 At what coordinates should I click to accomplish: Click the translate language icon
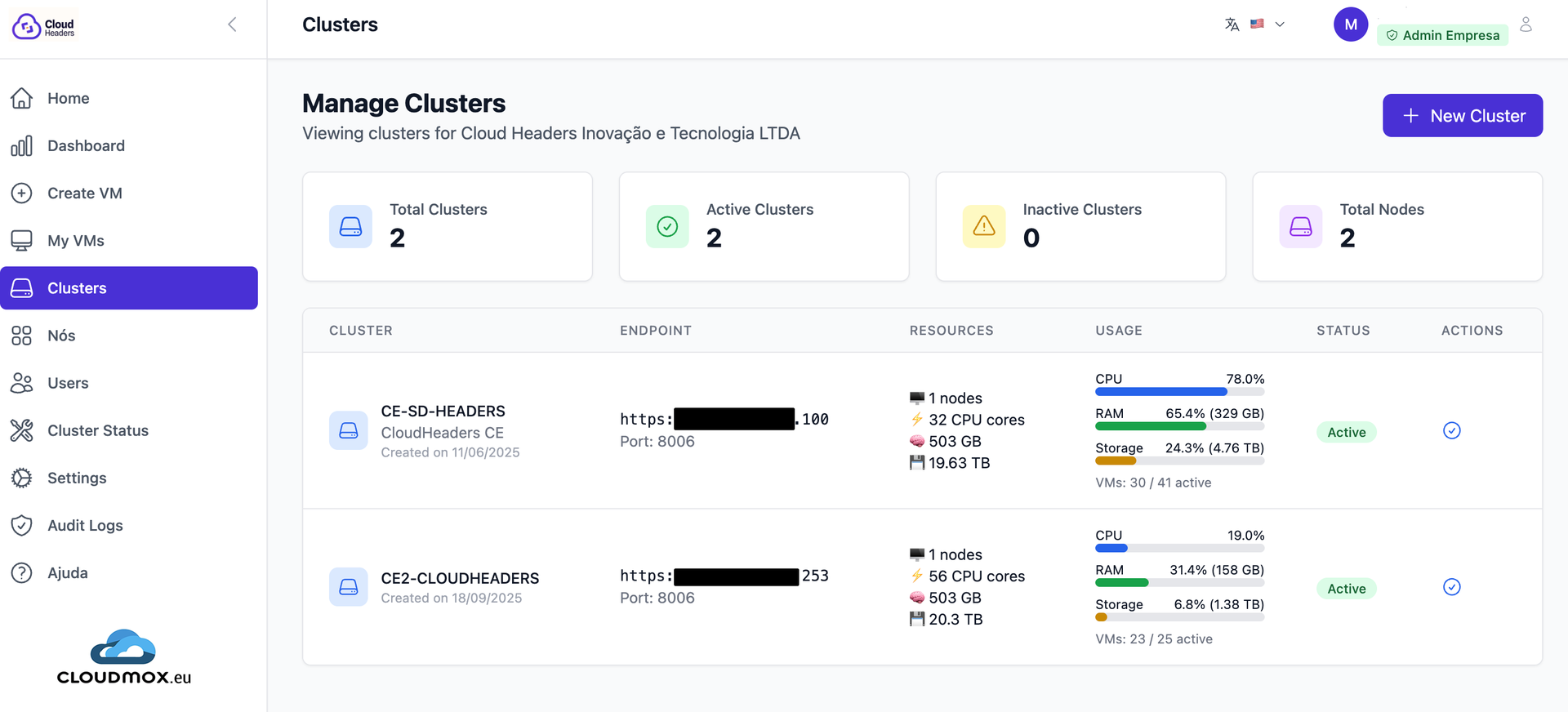(x=1232, y=24)
